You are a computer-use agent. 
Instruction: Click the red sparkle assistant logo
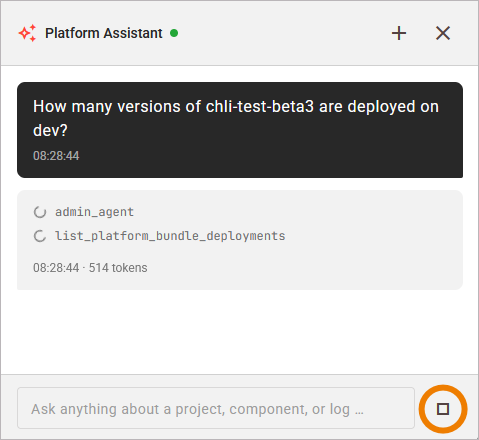27,33
